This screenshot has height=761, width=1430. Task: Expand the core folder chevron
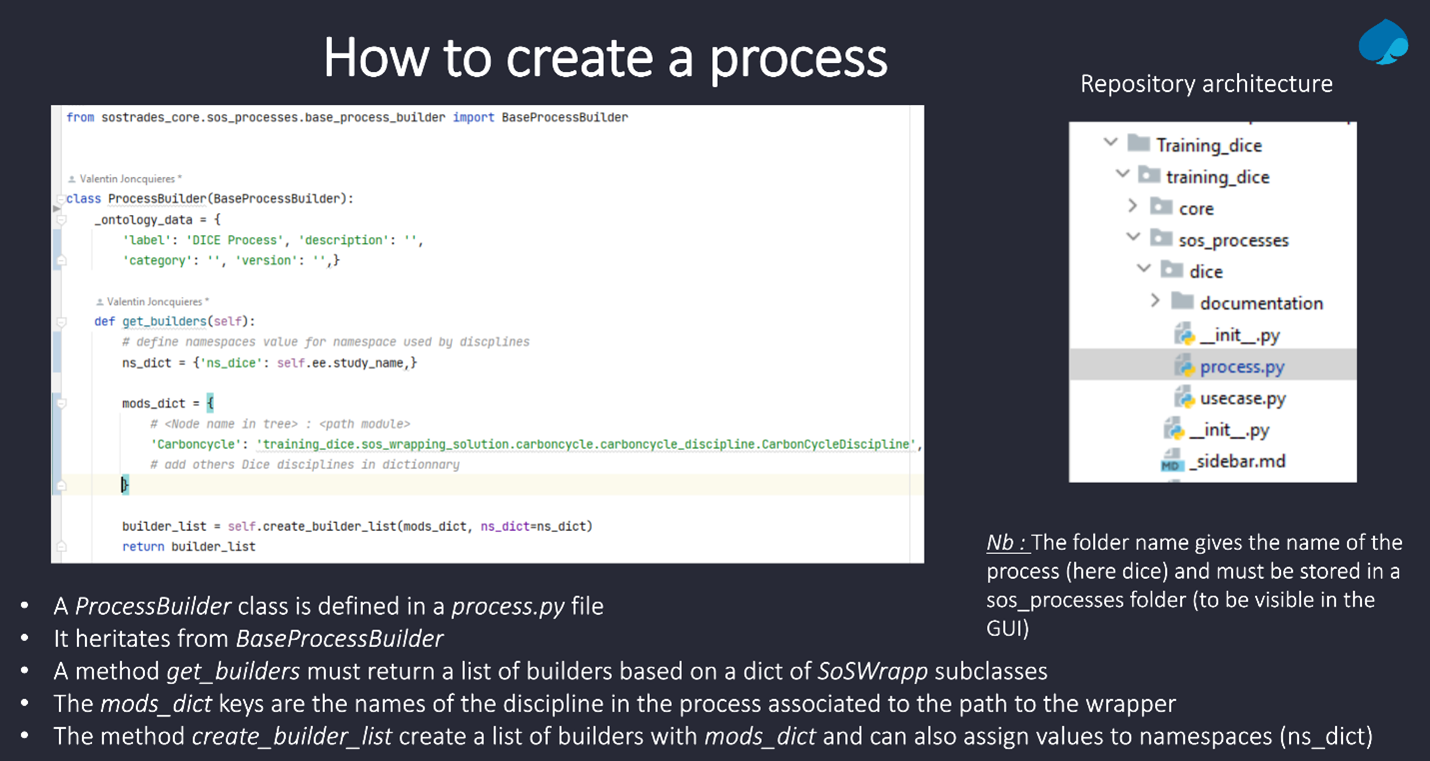[1133, 207]
